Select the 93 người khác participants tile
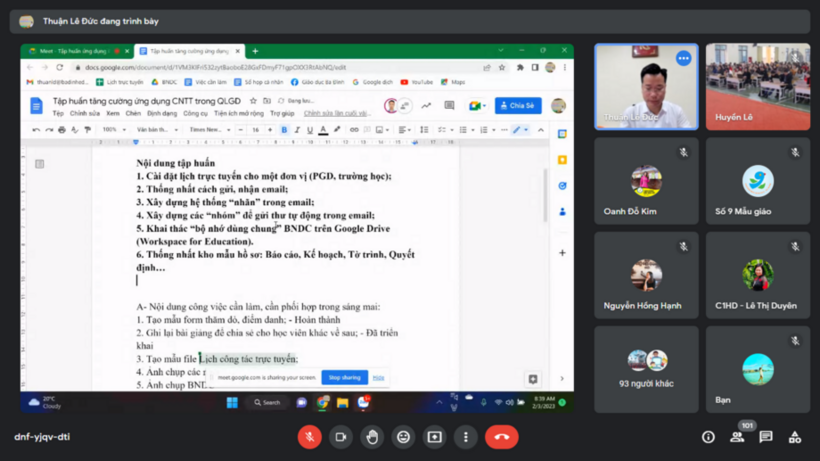Image resolution: width=820 pixels, height=461 pixels. [x=646, y=369]
